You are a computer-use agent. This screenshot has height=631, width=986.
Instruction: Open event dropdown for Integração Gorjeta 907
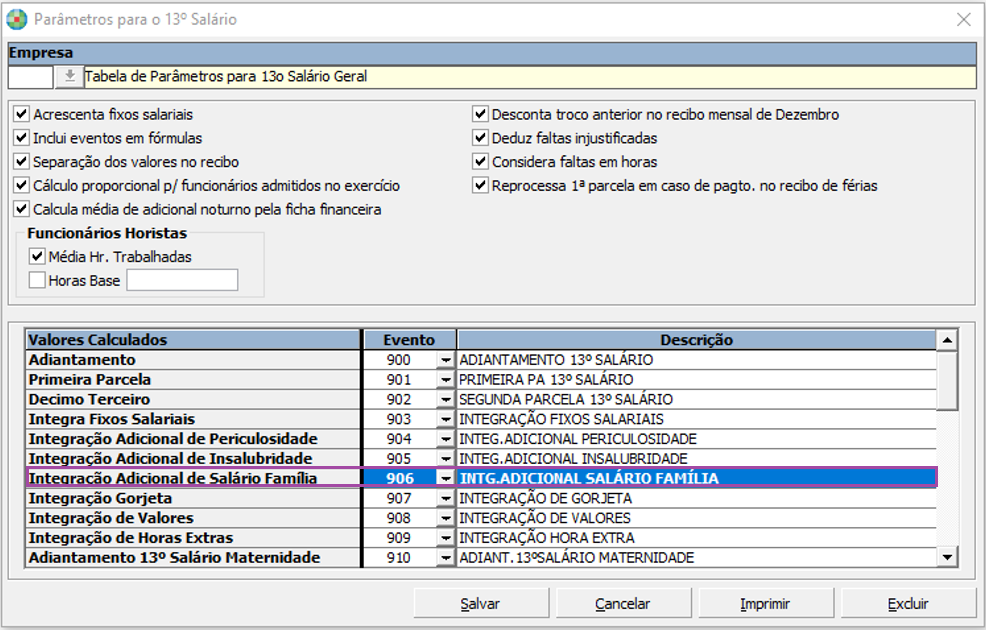click(446, 498)
